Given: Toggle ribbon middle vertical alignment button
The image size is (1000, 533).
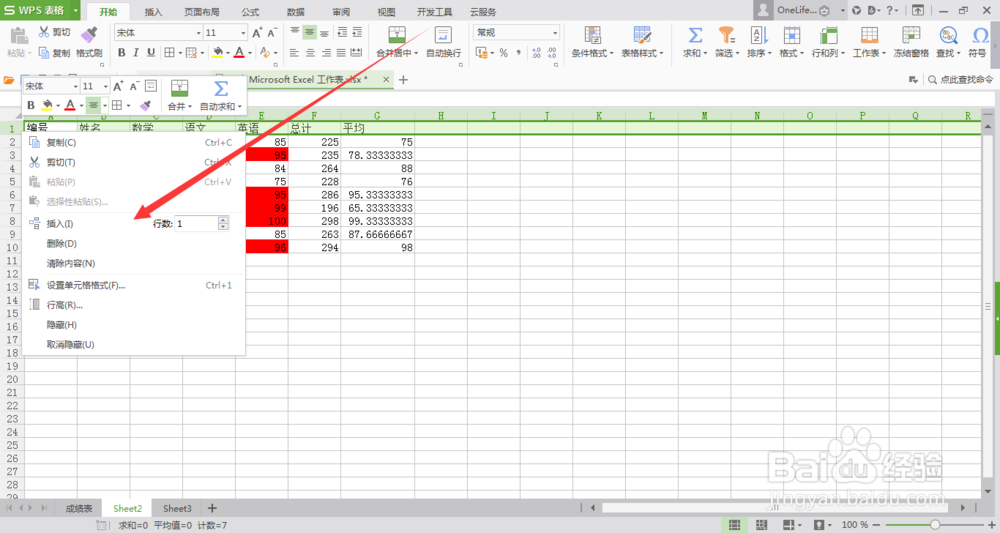Looking at the screenshot, I should [x=309, y=33].
